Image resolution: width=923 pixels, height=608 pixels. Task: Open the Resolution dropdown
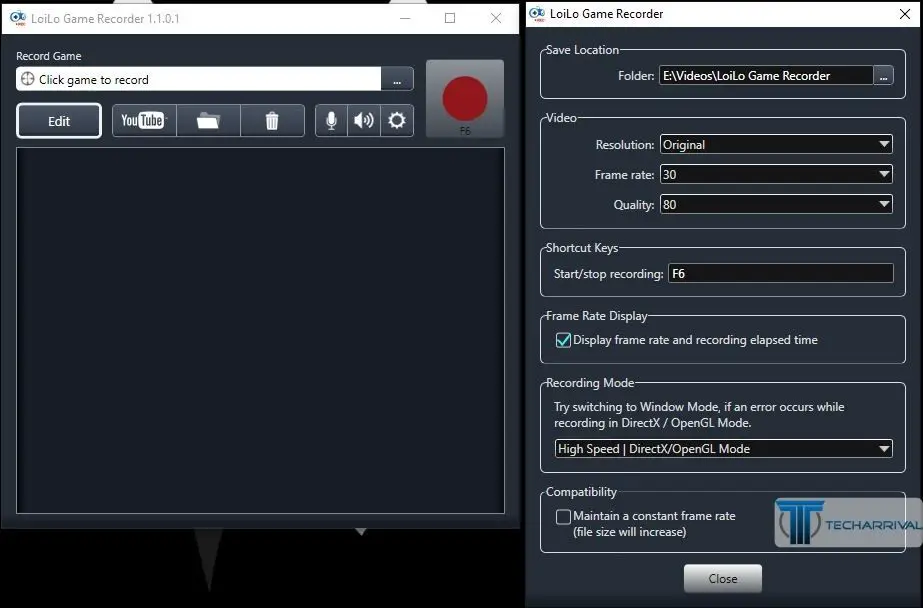tap(776, 144)
